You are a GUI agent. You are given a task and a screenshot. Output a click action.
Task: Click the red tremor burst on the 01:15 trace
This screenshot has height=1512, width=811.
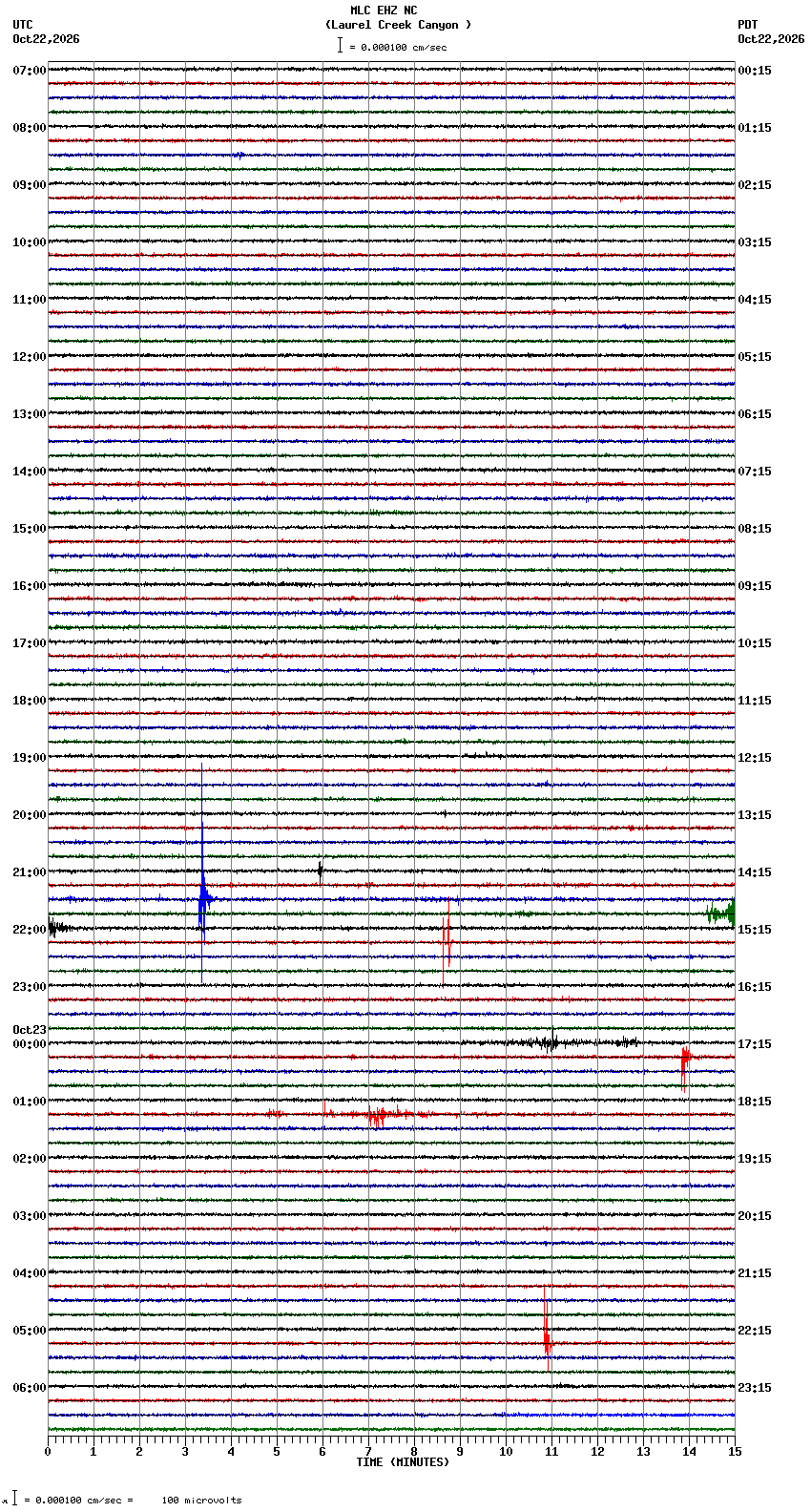click(377, 1114)
